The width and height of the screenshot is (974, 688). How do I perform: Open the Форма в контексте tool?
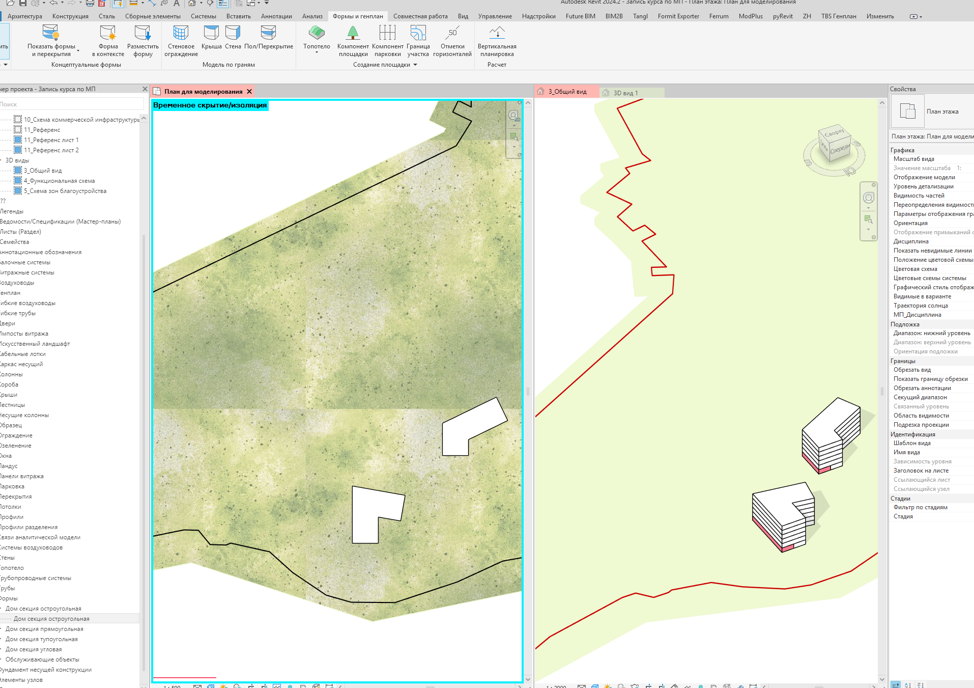click(x=108, y=41)
